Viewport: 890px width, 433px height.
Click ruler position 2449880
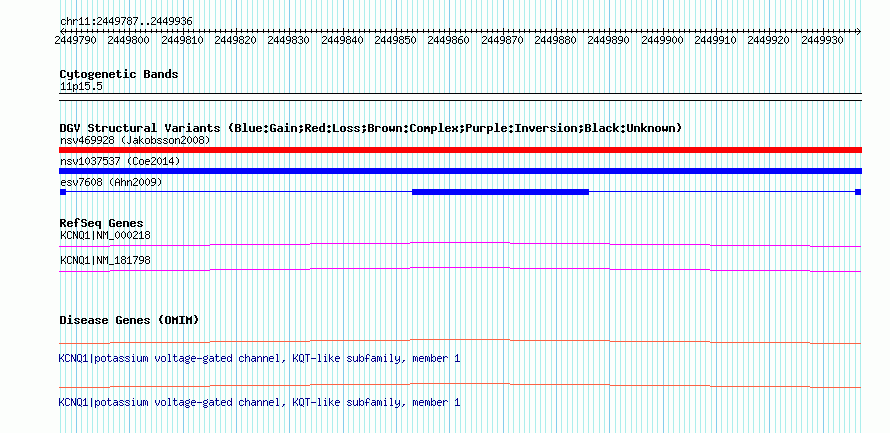pos(556,40)
